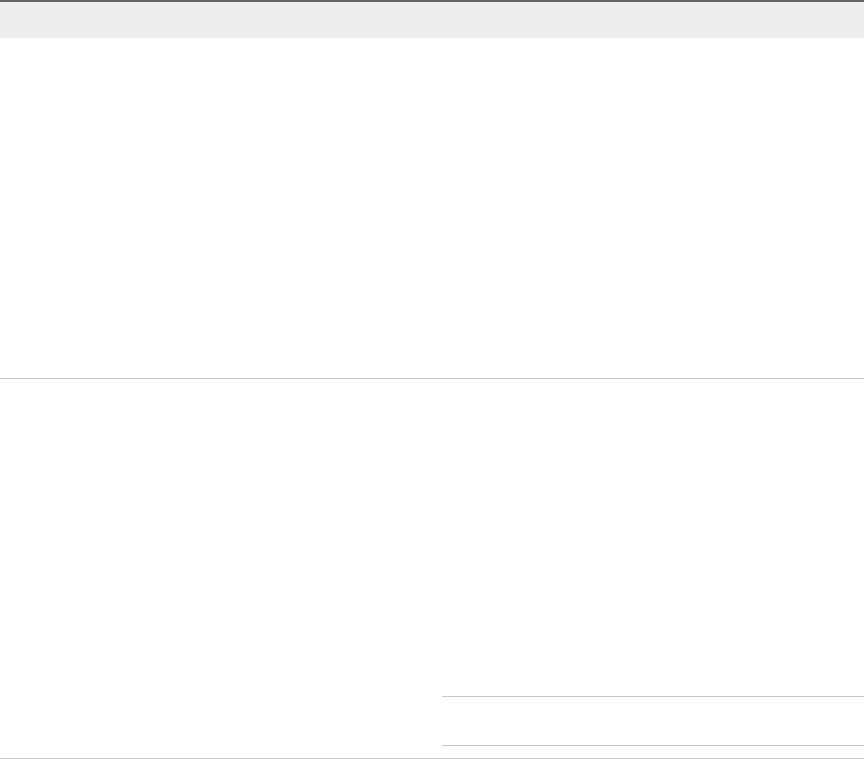Click the narrow sub-row between the short dividers
Screen dimensions: 864x759
pyautogui.click(x=652, y=721)
